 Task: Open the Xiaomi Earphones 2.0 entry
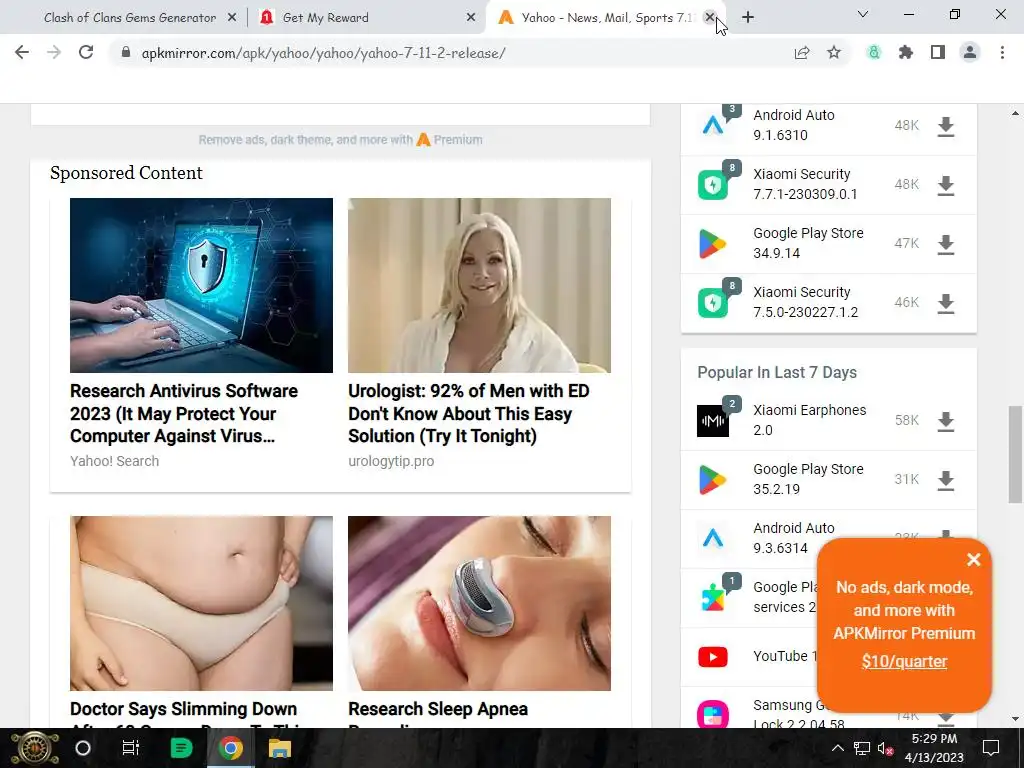pyautogui.click(x=809, y=420)
